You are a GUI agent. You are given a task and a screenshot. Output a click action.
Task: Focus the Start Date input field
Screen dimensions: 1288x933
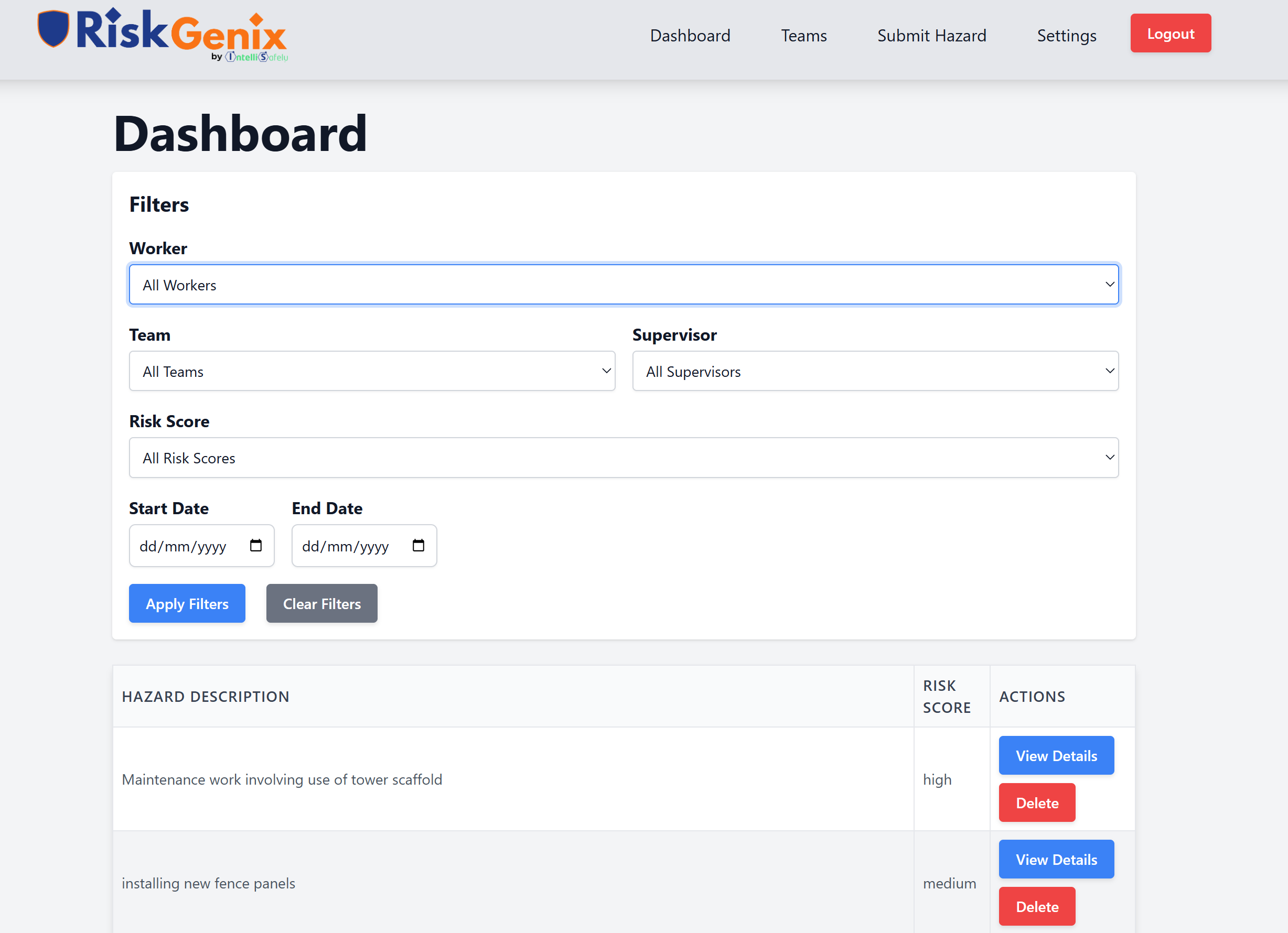pos(201,545)
